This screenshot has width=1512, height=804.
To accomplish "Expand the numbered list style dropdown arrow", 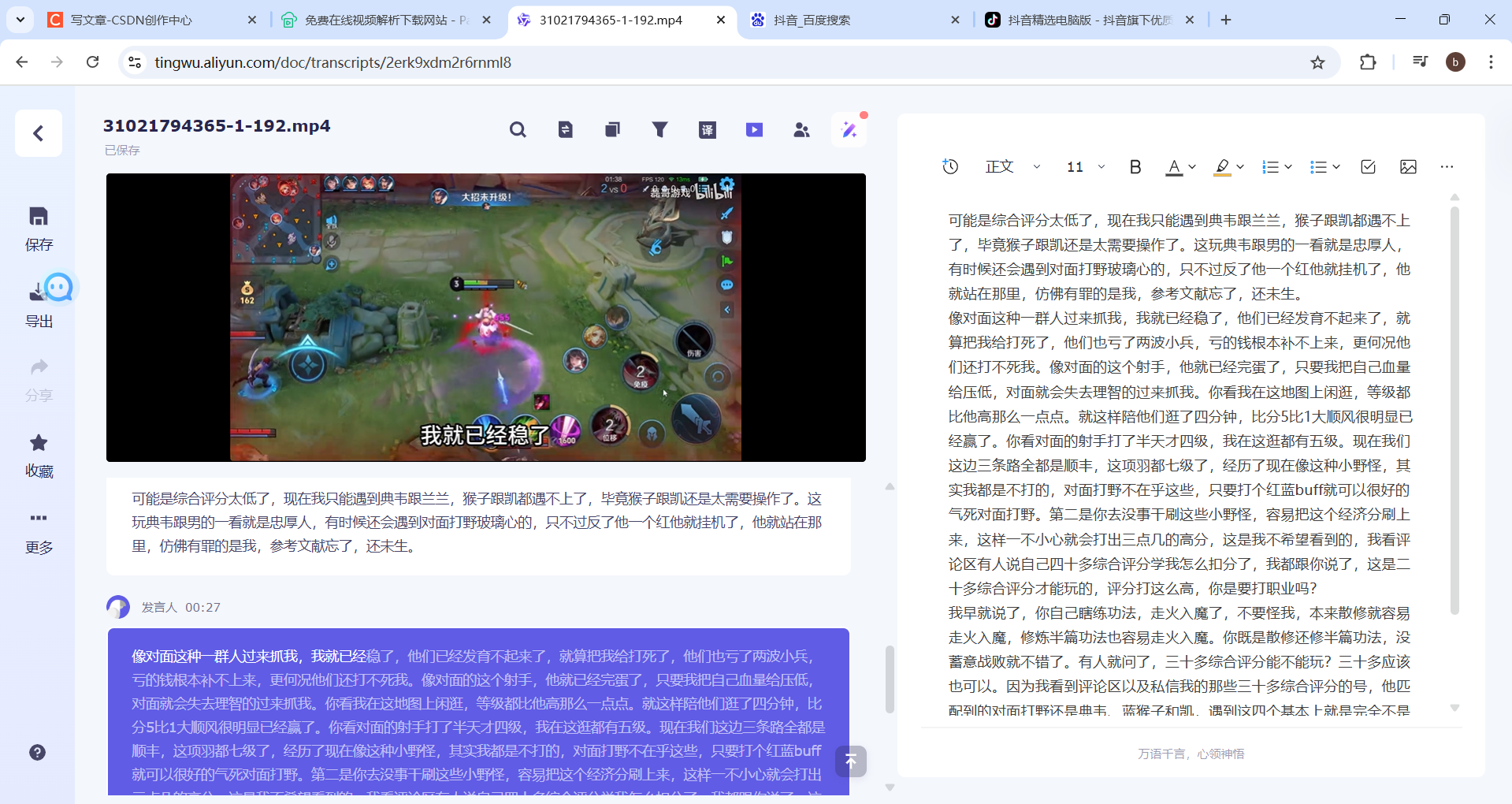I will click(x=1288, y=166).
